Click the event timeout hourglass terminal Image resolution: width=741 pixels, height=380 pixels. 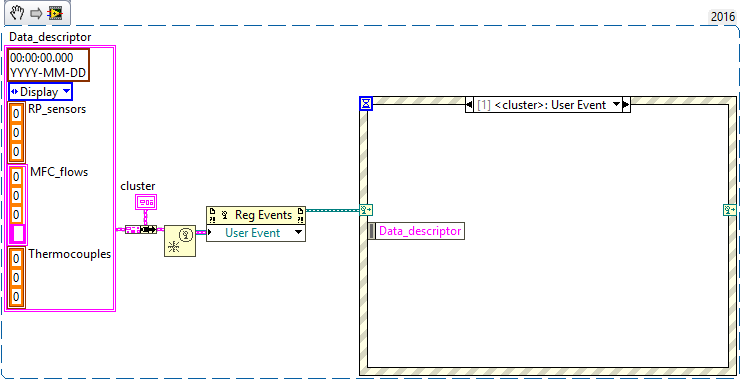pyautogui.click(x=366, y=103)
